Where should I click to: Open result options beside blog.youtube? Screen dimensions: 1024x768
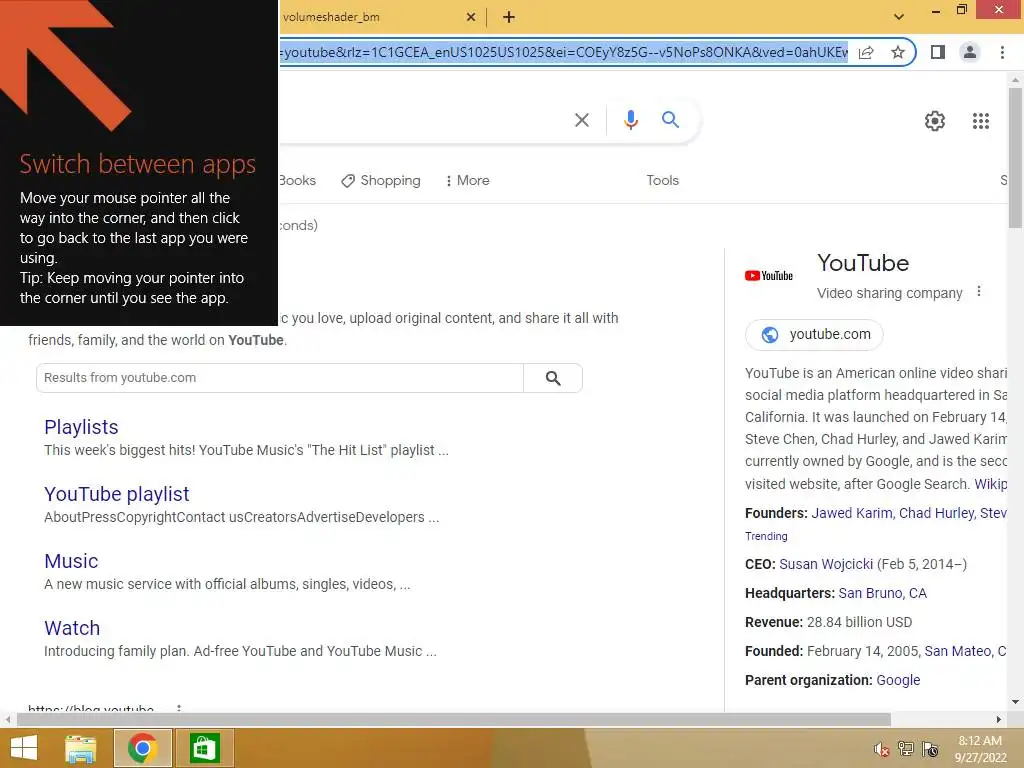click(178, 708)
